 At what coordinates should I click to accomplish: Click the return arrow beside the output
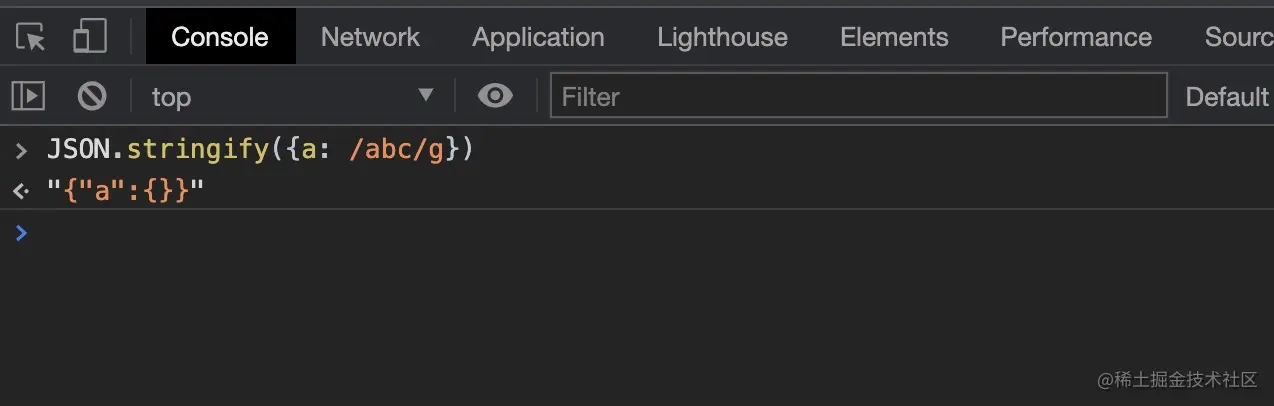21,190
